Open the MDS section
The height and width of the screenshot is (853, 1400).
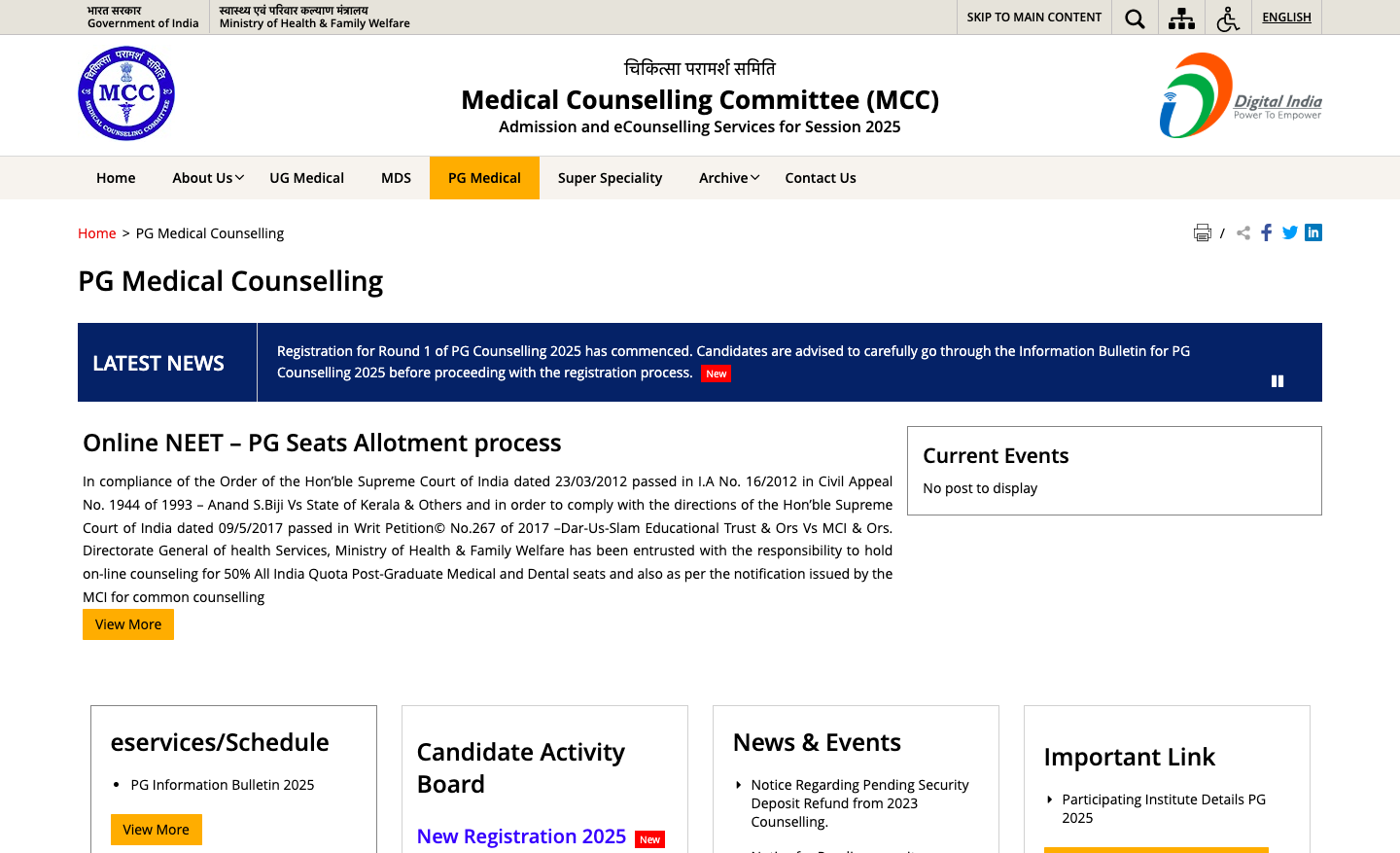point(396,178)
